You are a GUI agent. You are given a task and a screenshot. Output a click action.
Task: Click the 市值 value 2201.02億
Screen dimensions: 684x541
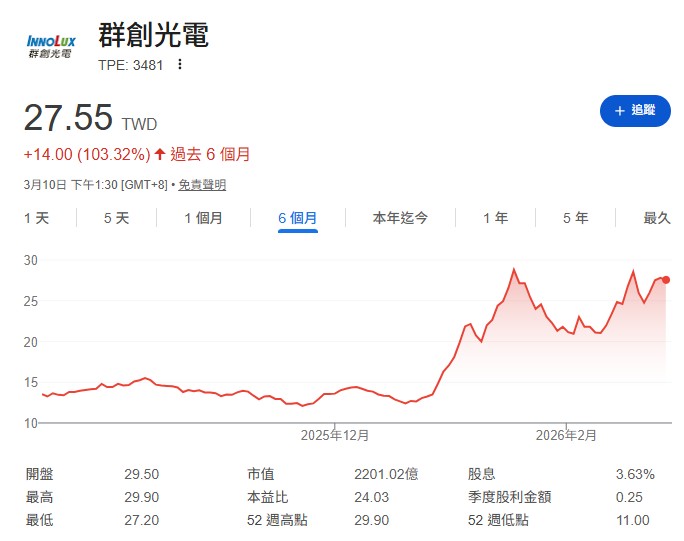pos(386,474)
